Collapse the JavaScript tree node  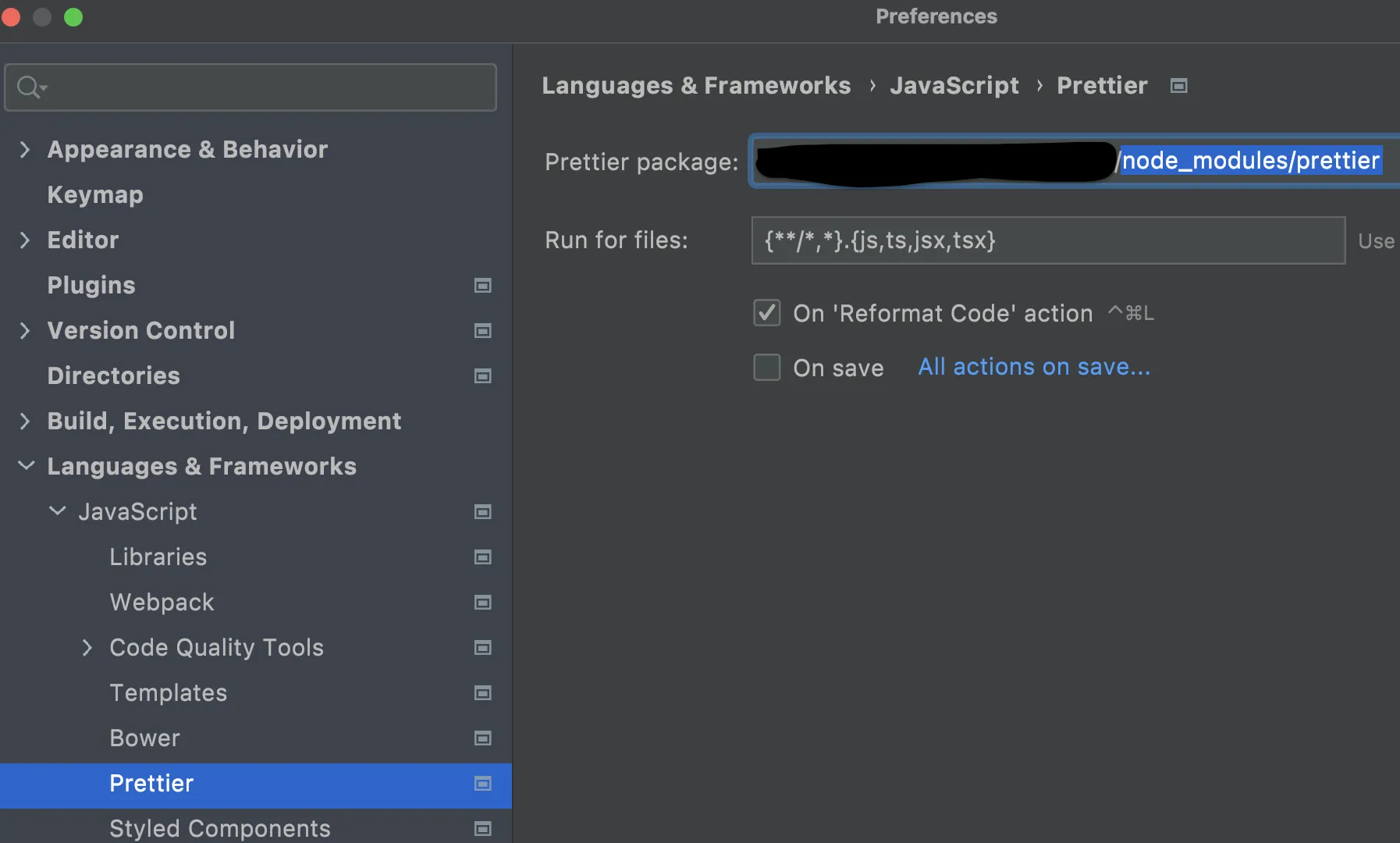point(57,511)
